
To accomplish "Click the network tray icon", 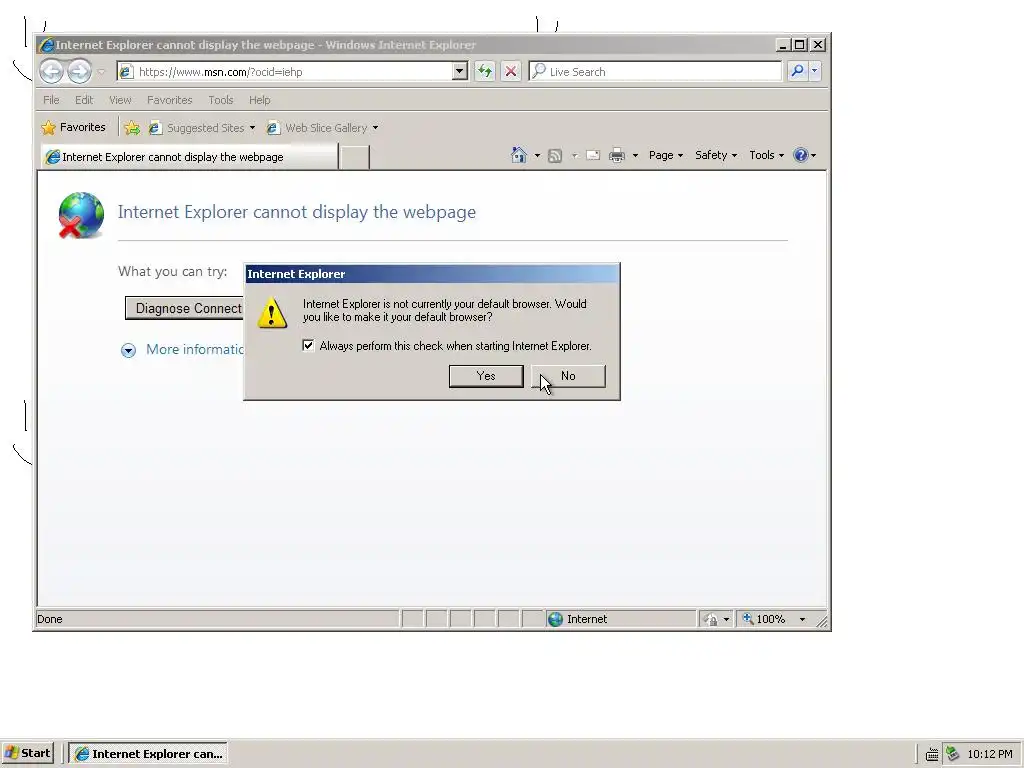I will (x=952, y=754).
